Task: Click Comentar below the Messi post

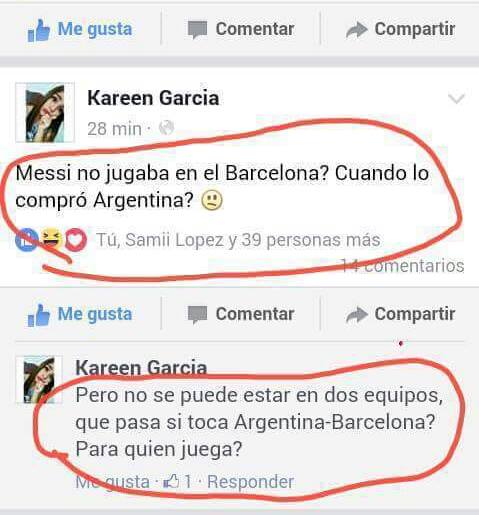Action: pos(241,314)
